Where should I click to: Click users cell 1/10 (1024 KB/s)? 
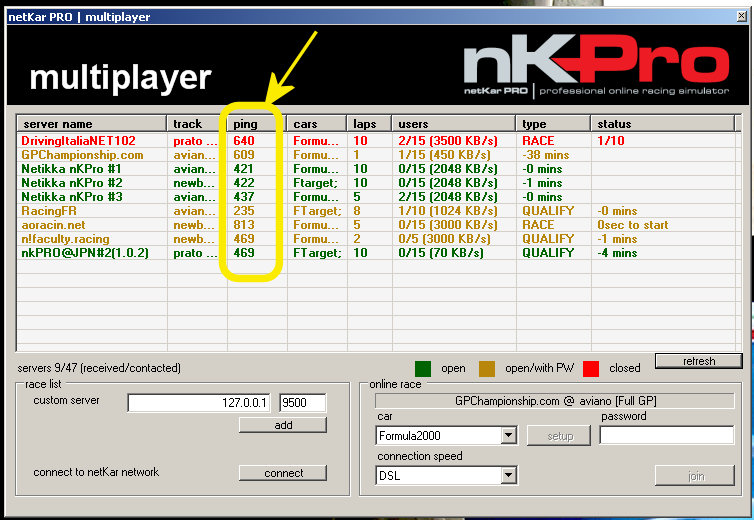[448, 211]
